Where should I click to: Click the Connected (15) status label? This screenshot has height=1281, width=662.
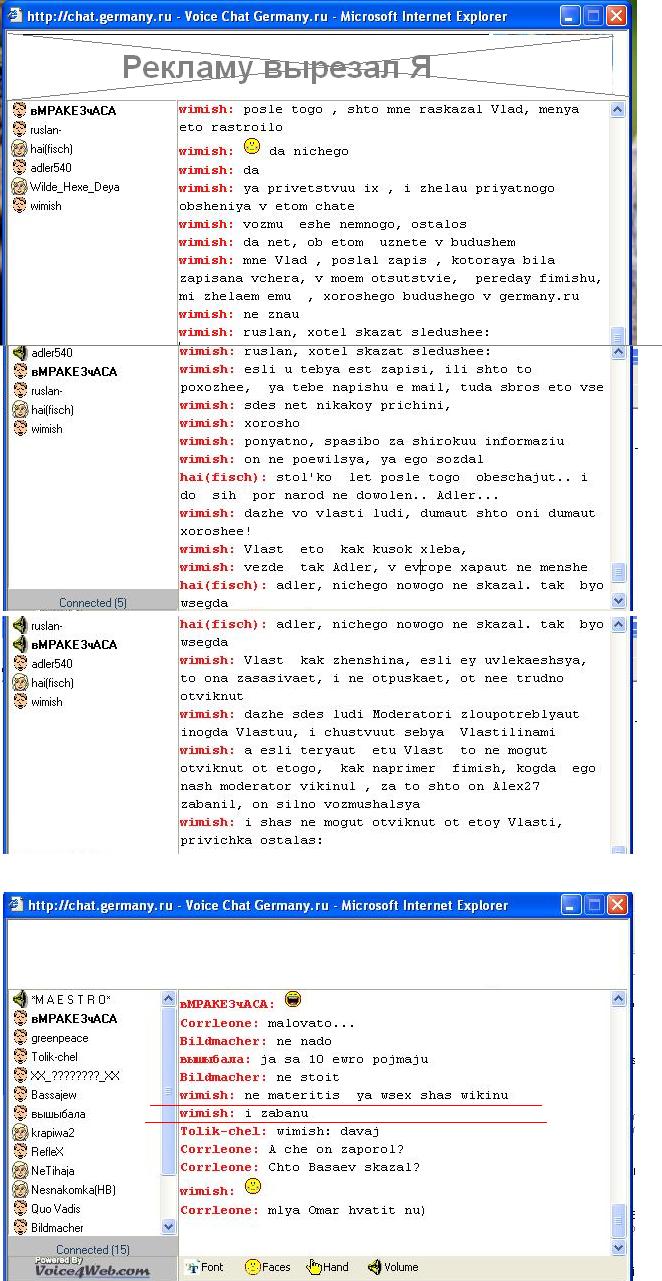pyautogui.click(x=93, y=1250)
